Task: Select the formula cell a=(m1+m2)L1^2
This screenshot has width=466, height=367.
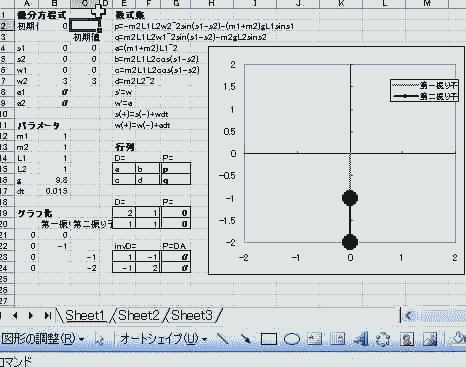Action: point(146,48)
